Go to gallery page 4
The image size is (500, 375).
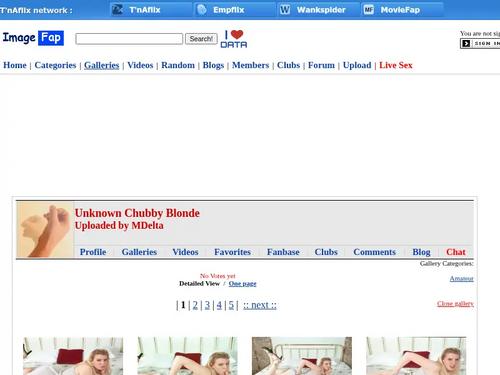point(219,305)
